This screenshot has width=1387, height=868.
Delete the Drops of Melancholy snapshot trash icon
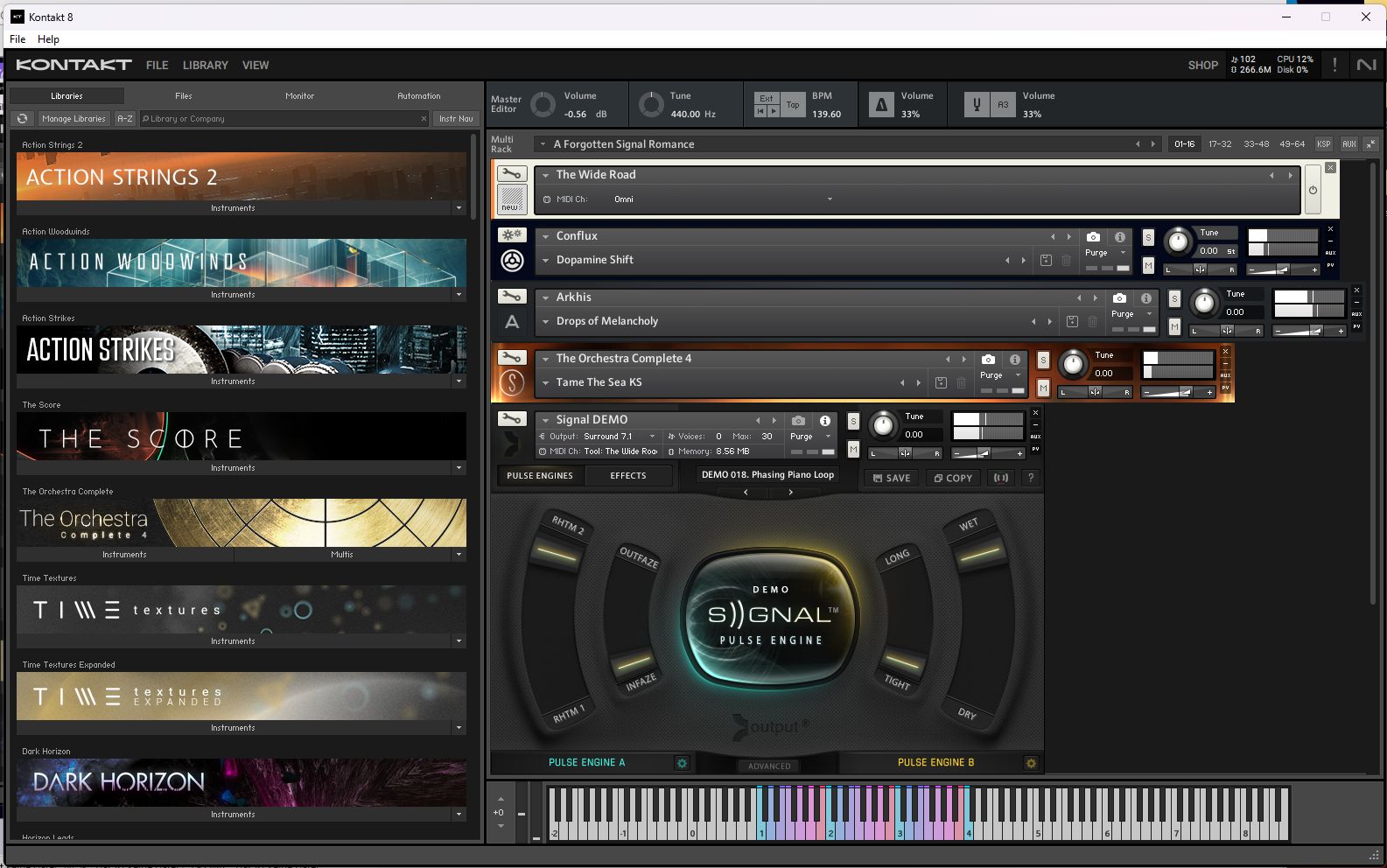pyautogui.click(x=1092, y=321)
